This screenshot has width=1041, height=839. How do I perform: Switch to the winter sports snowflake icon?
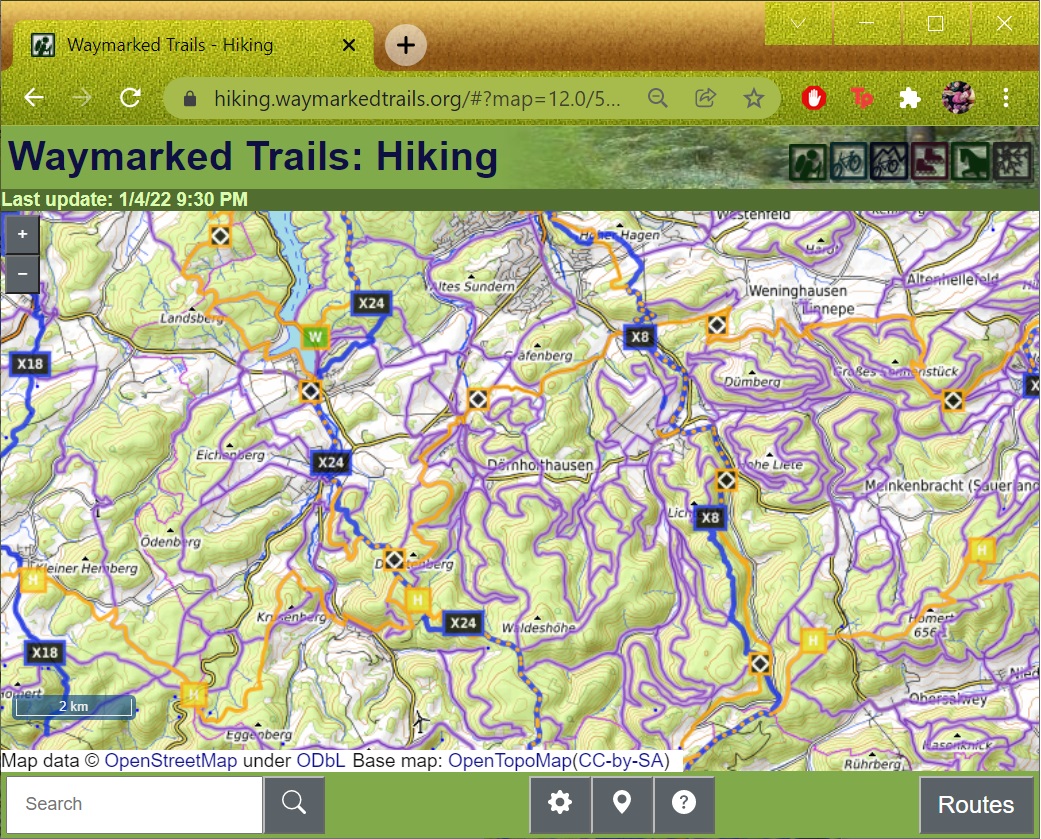(1012, 162)
